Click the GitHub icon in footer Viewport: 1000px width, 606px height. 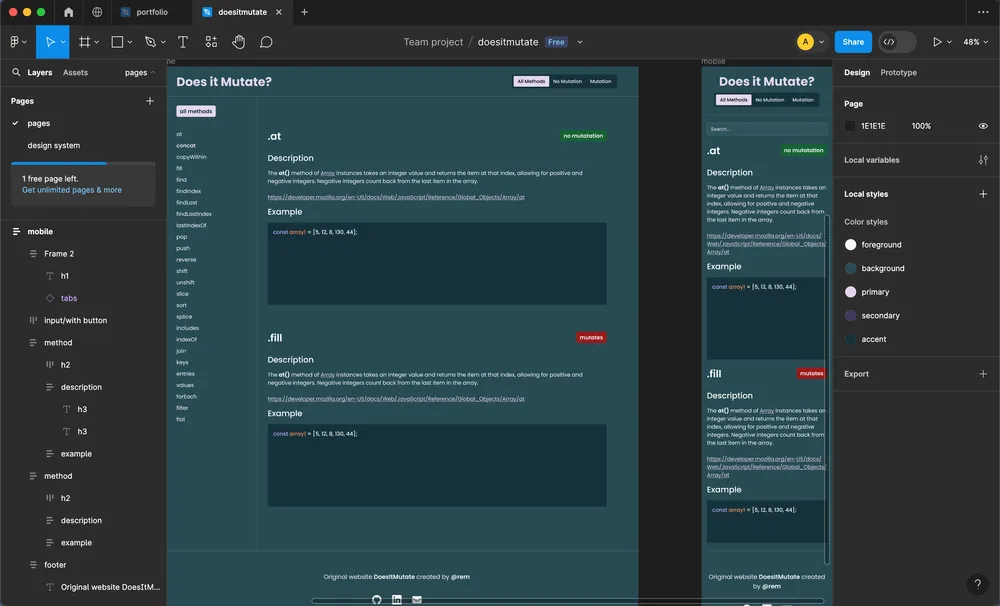(x=377, y=600)
